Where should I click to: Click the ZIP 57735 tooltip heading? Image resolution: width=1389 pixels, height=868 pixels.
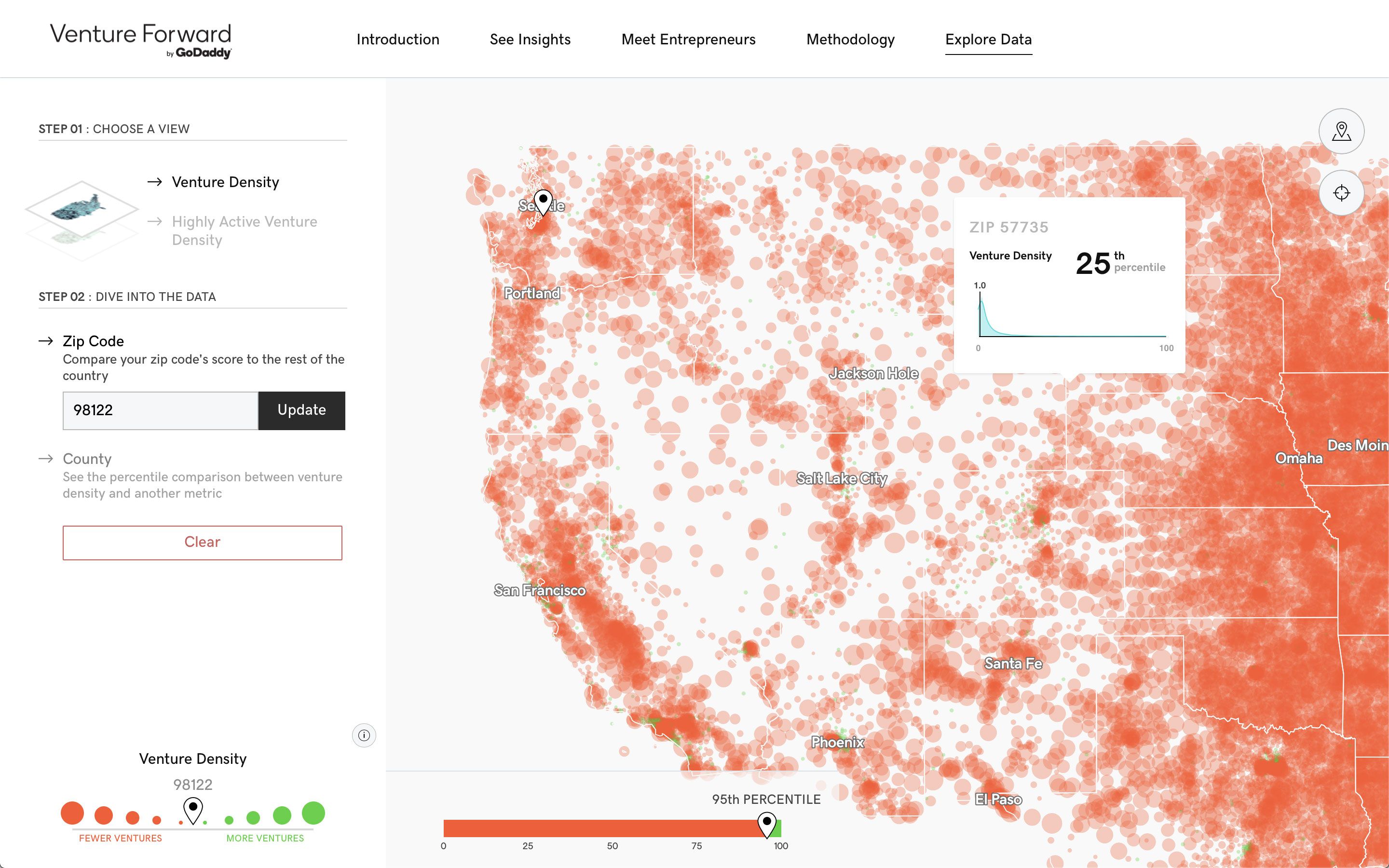click(x=1008, y=227)
